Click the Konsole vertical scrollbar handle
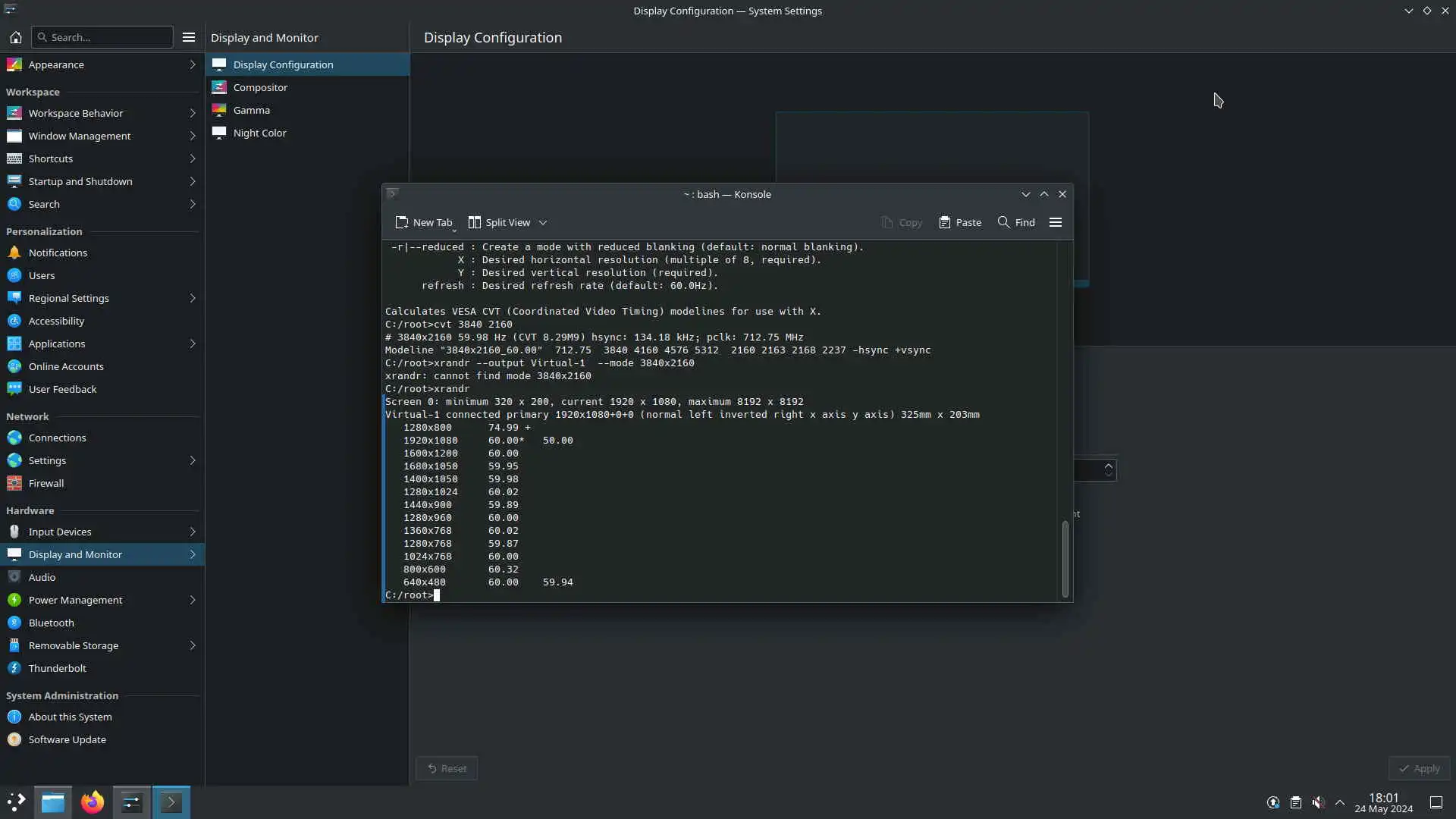This screenshot has height=819, width=1456. point(1065,557)
